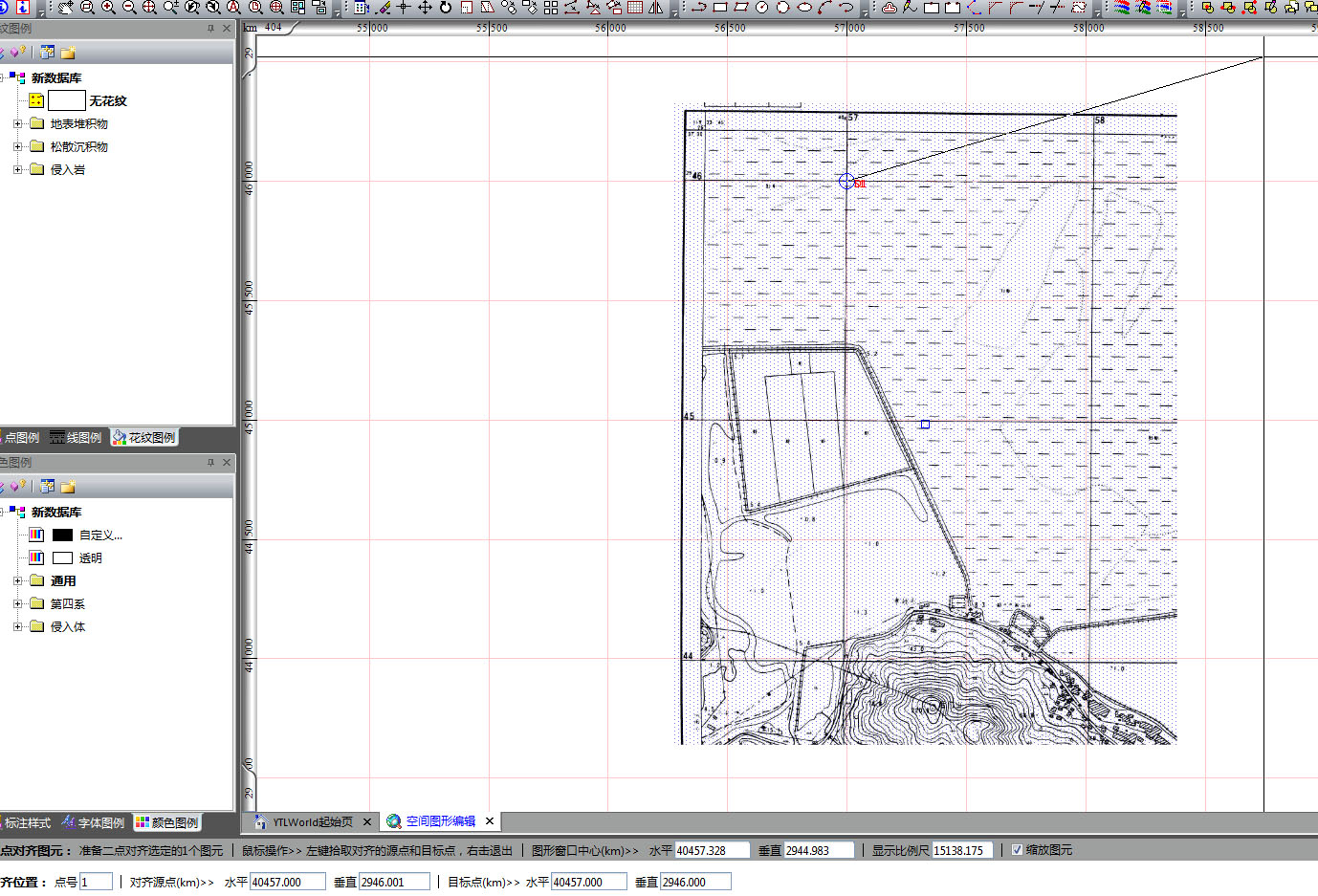Select the white 透明 color swatch
The width and height of the screenshot is (1318, 896).
[x=63, y=557]
